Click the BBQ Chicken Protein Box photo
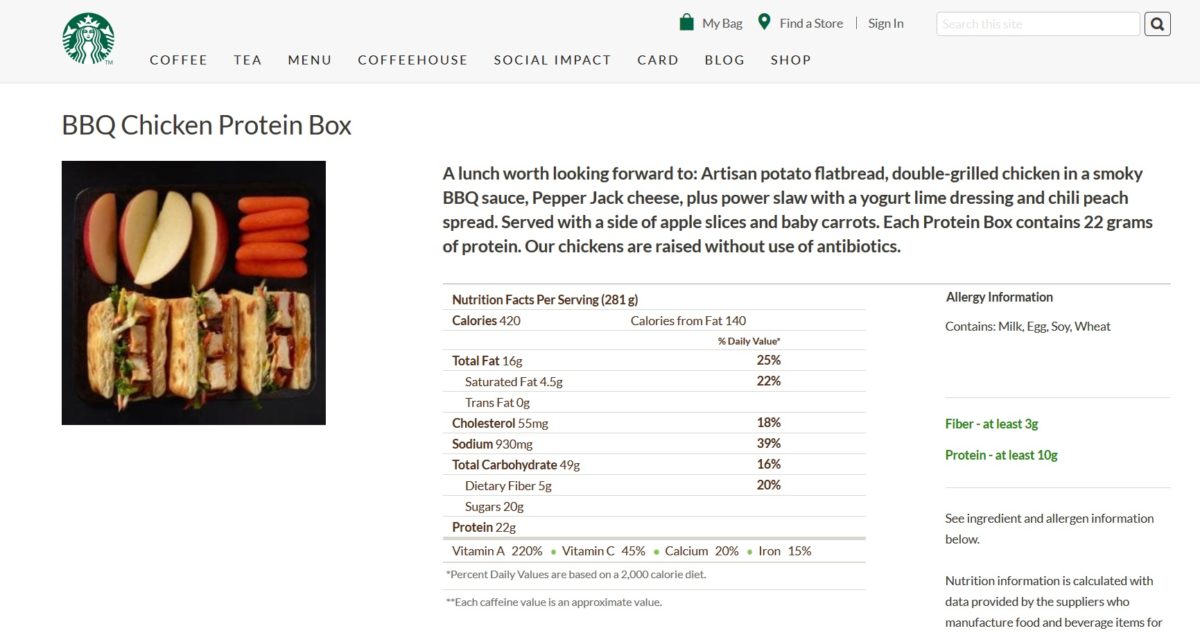 coord(194,293)
